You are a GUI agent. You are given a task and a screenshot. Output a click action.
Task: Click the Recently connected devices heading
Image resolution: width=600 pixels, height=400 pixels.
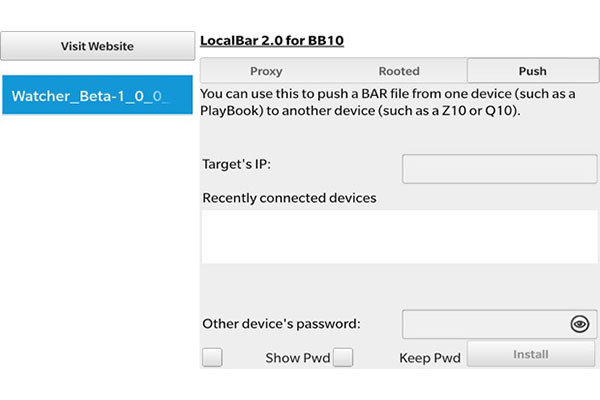[289, 198]
